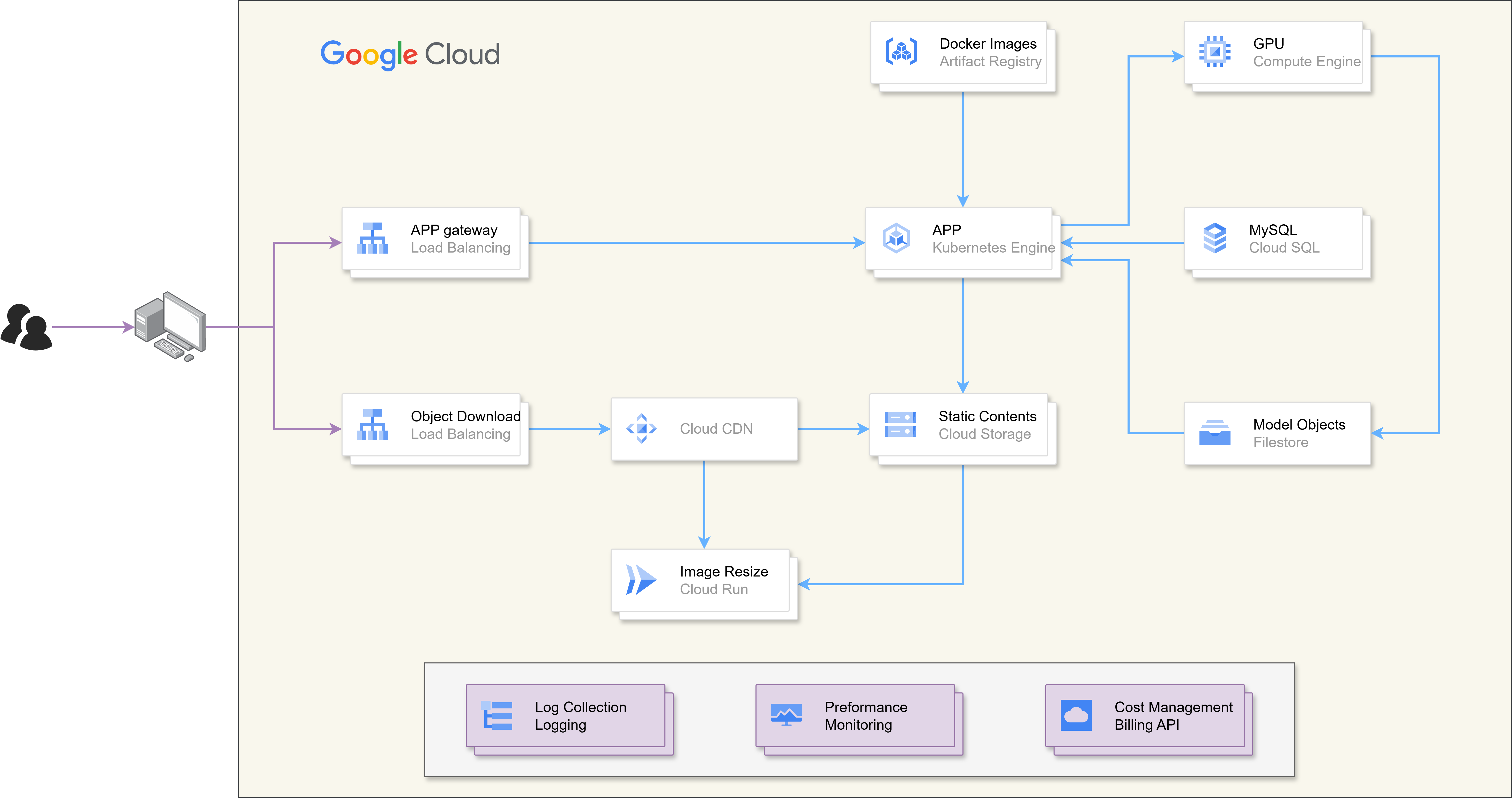The height and width of the screenshot is (798, 1512).
Task: Select the 'Object Download' label
Action: pos(465,416)
